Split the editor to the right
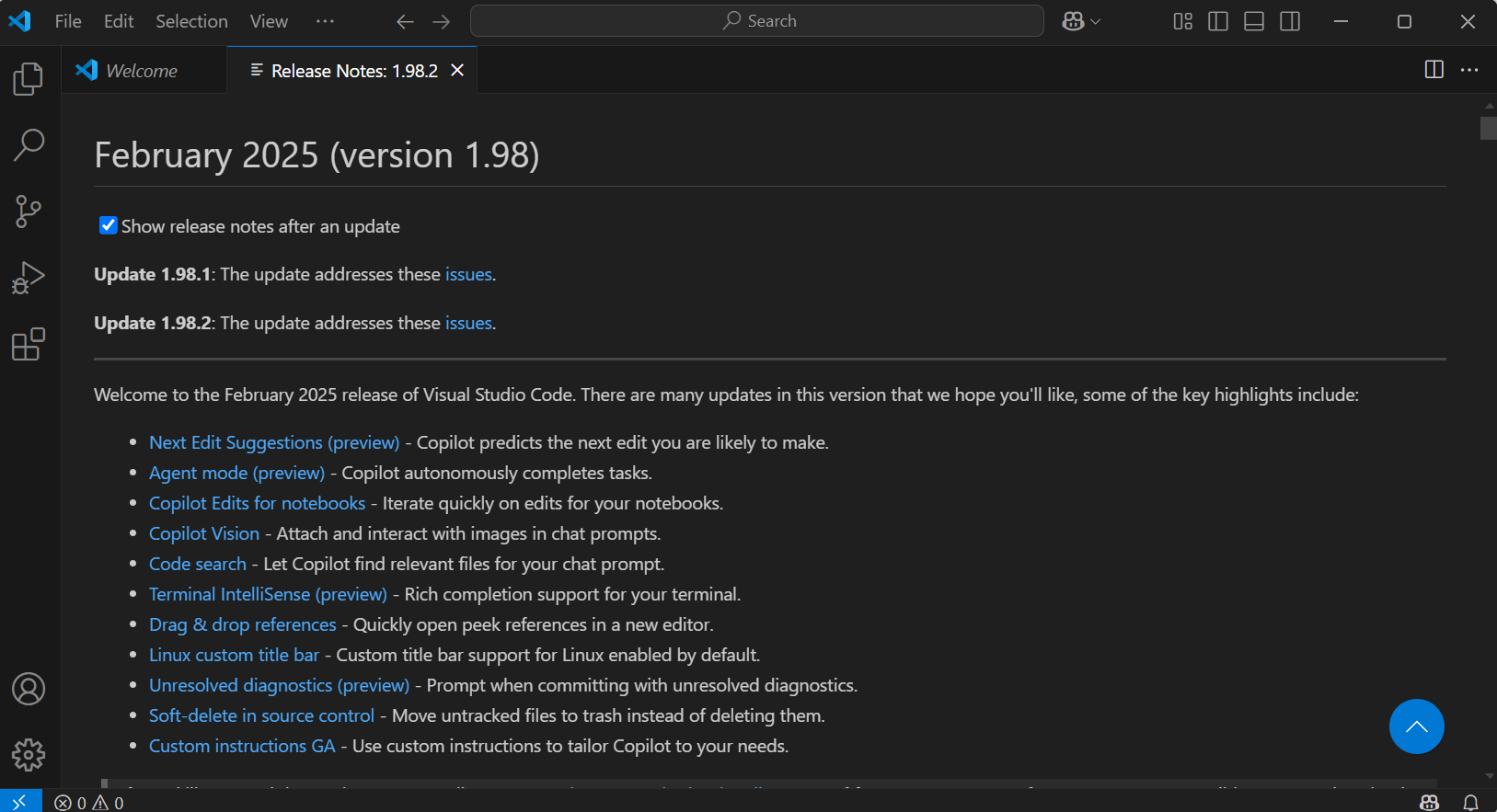 1434,70
